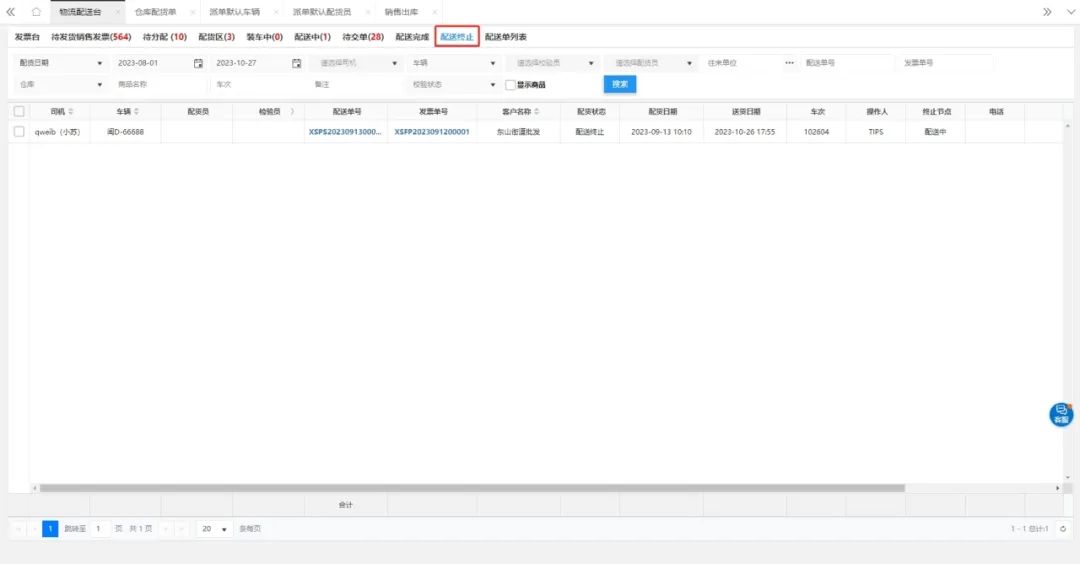This screenshot has height=564, width=1080.
Task: Click the home icon in tab bar
Action: pos(36,12)
